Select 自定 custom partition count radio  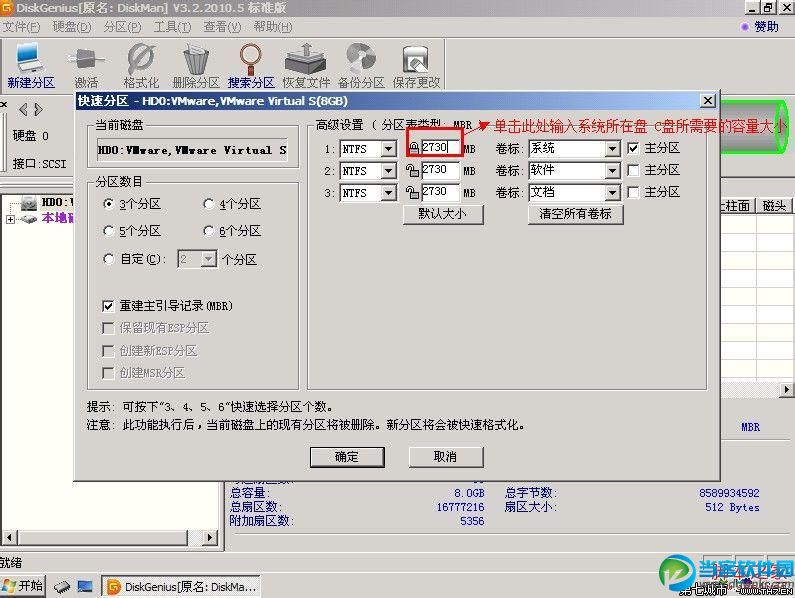pyautogui.click(x=108, y=259)
